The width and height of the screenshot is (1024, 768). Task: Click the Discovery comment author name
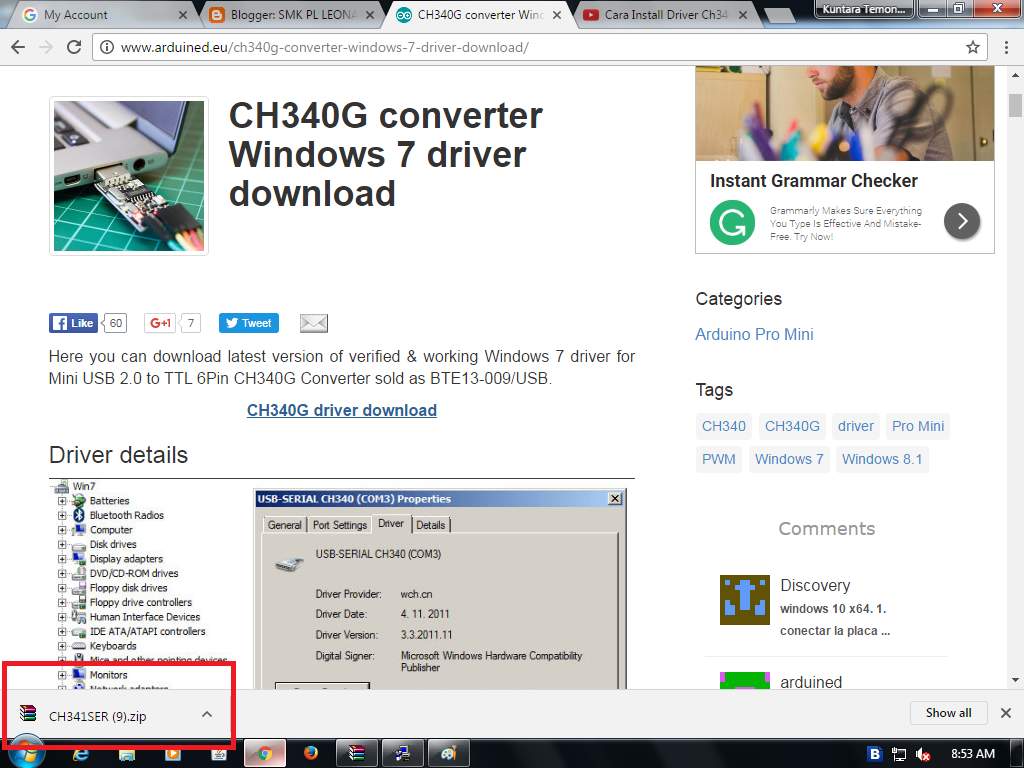[815, 585]
